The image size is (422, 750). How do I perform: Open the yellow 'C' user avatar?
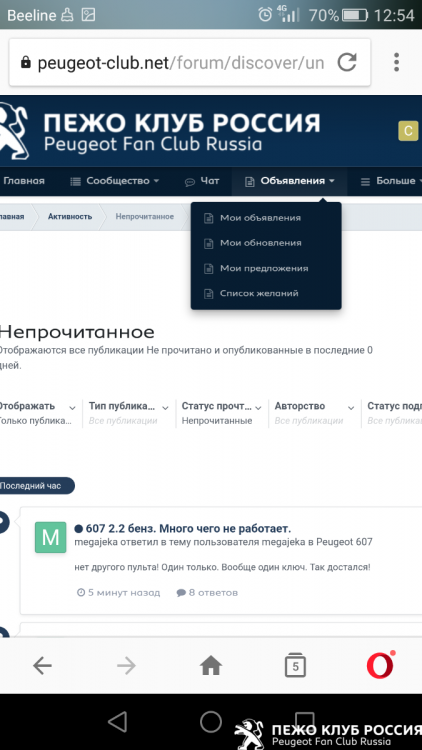point(408,131)
